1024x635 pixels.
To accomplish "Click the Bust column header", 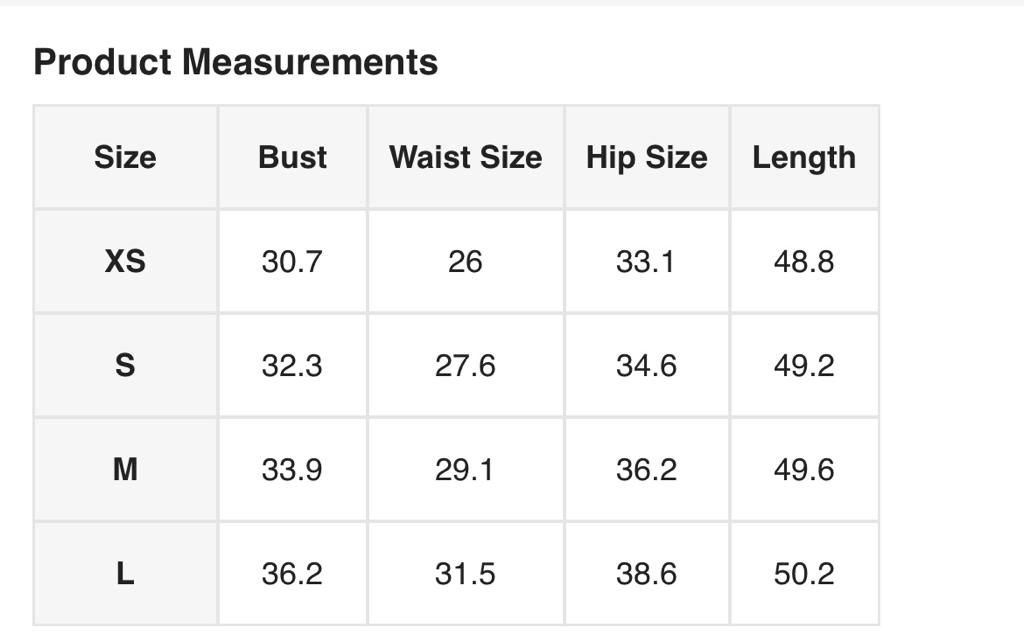I will coord(292,157).
